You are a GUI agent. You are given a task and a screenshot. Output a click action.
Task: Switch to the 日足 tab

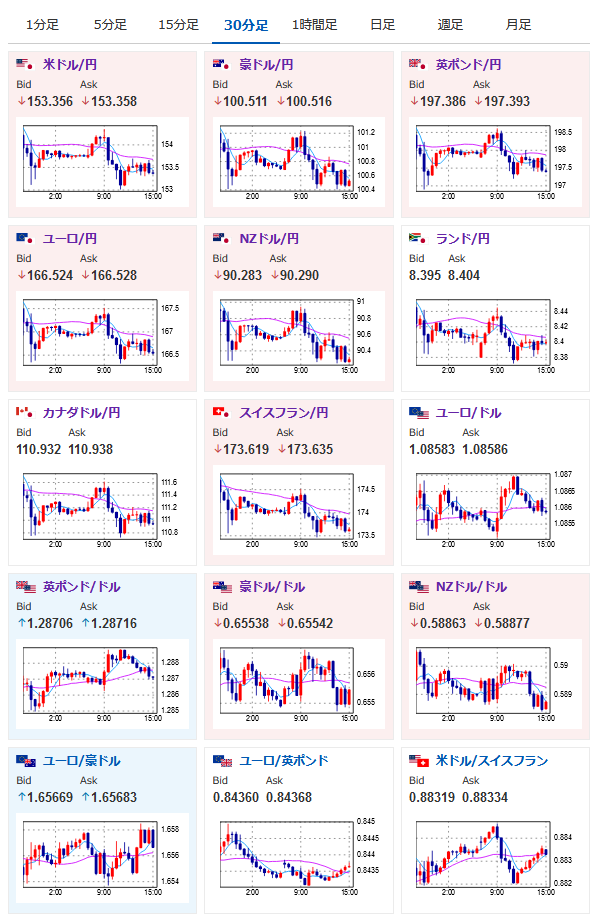(383, 25)
